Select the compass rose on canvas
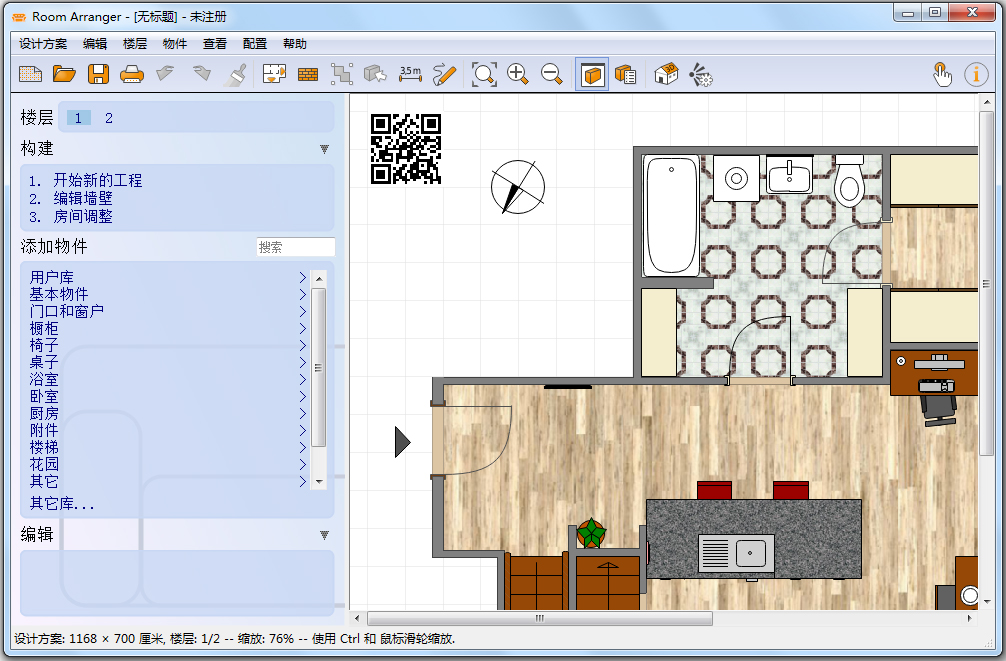This screenshot has width=1006, height=661. point(518,187)
